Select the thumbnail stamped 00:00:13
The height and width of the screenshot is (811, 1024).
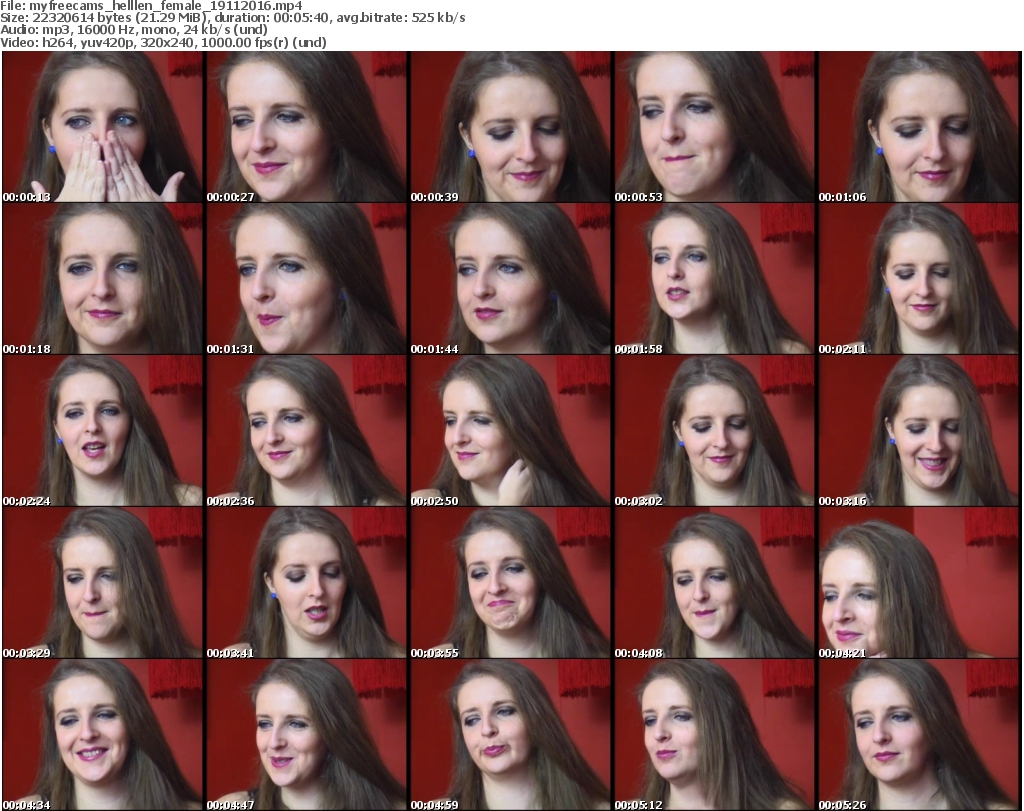click(x=103, y=127)
